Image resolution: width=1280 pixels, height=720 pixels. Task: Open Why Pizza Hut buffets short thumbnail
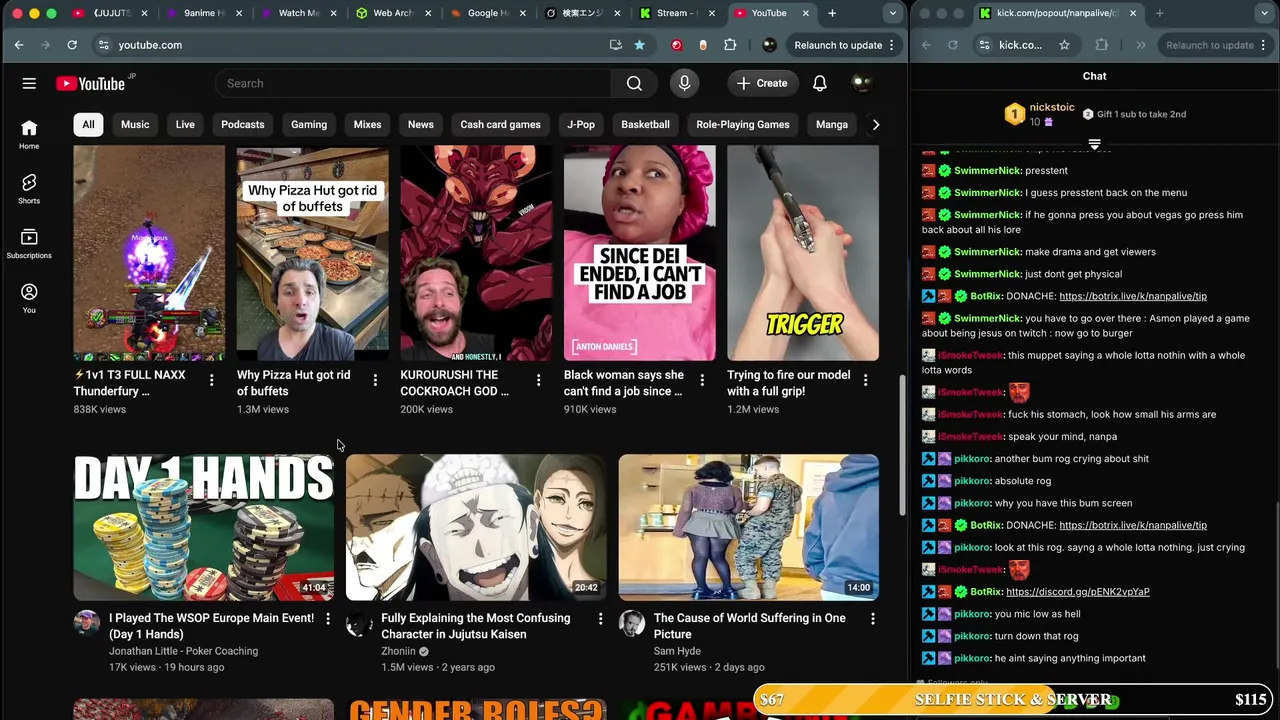point(312,253)
